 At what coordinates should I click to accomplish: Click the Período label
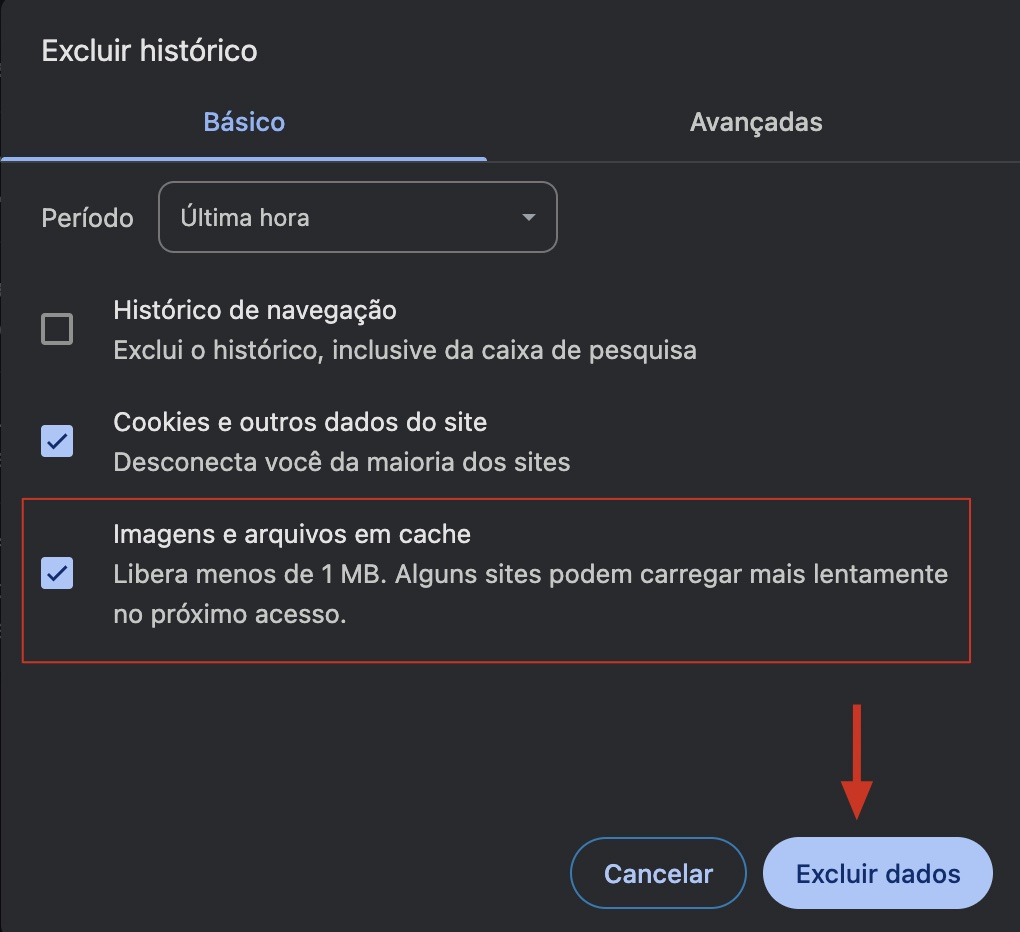tap(87, 217)
